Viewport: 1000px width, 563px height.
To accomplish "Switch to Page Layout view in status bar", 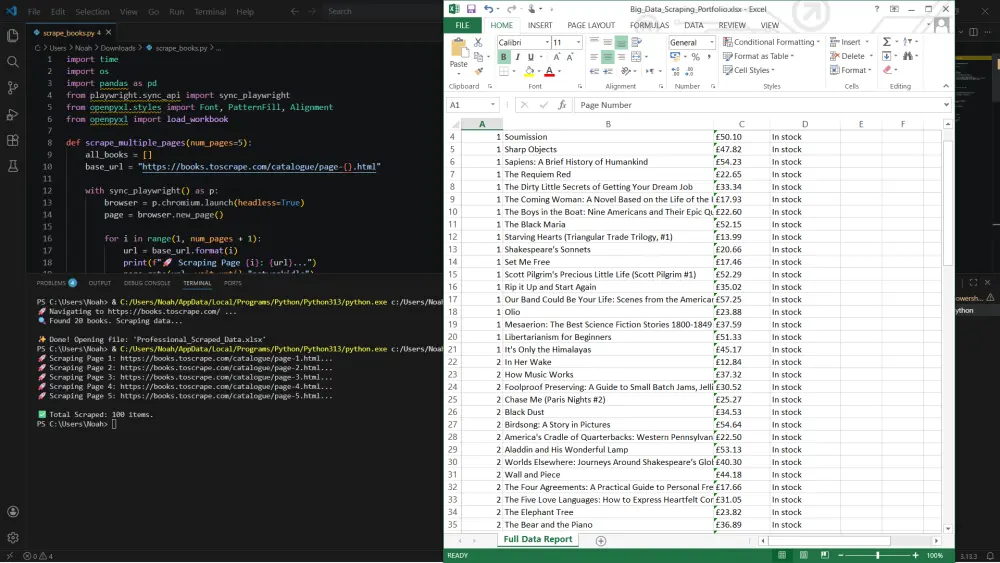I will [x=804, y=555].
